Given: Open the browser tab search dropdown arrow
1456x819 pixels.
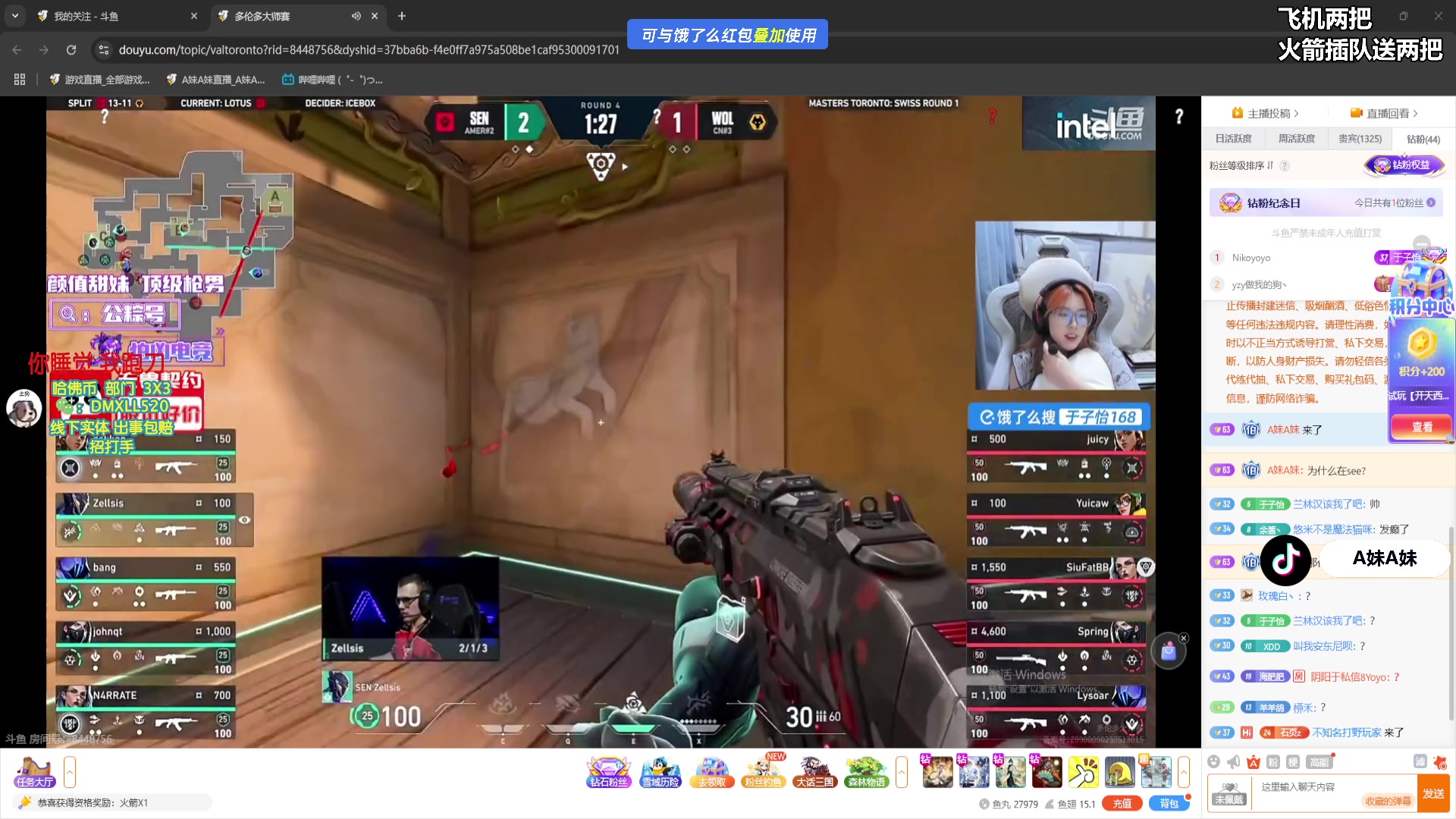Looking at the screenshot, I should [x=14, y=16].
